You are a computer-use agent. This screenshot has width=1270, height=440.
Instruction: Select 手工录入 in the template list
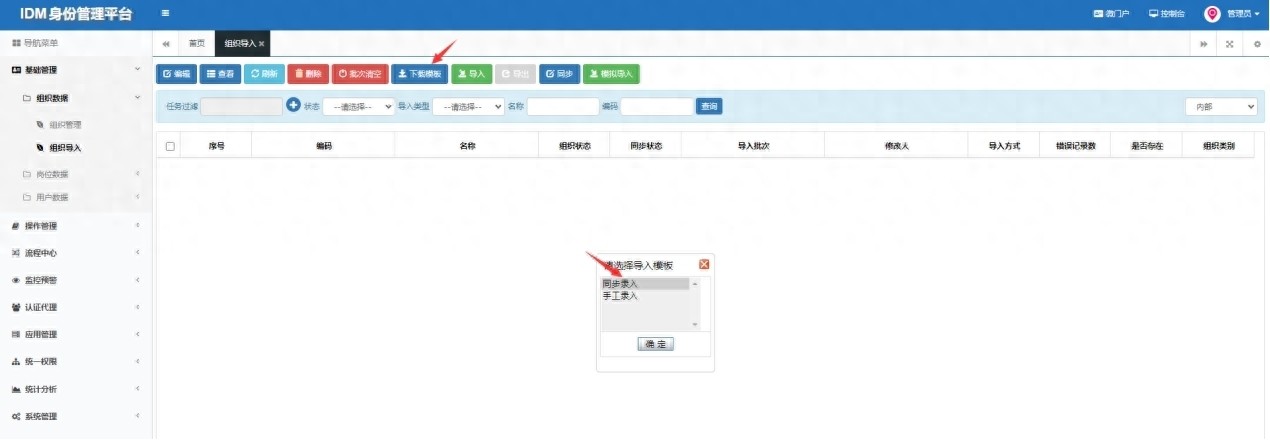[x=621, y=296]
